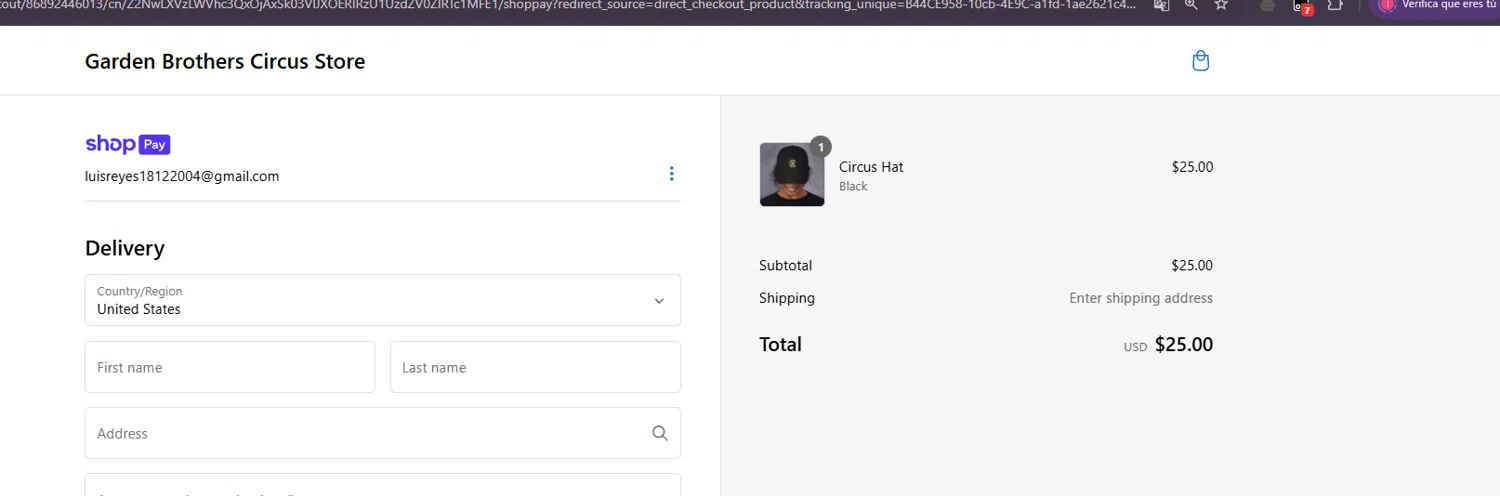
Task: Open the extension with red 7 badge
Action: 1303,6
